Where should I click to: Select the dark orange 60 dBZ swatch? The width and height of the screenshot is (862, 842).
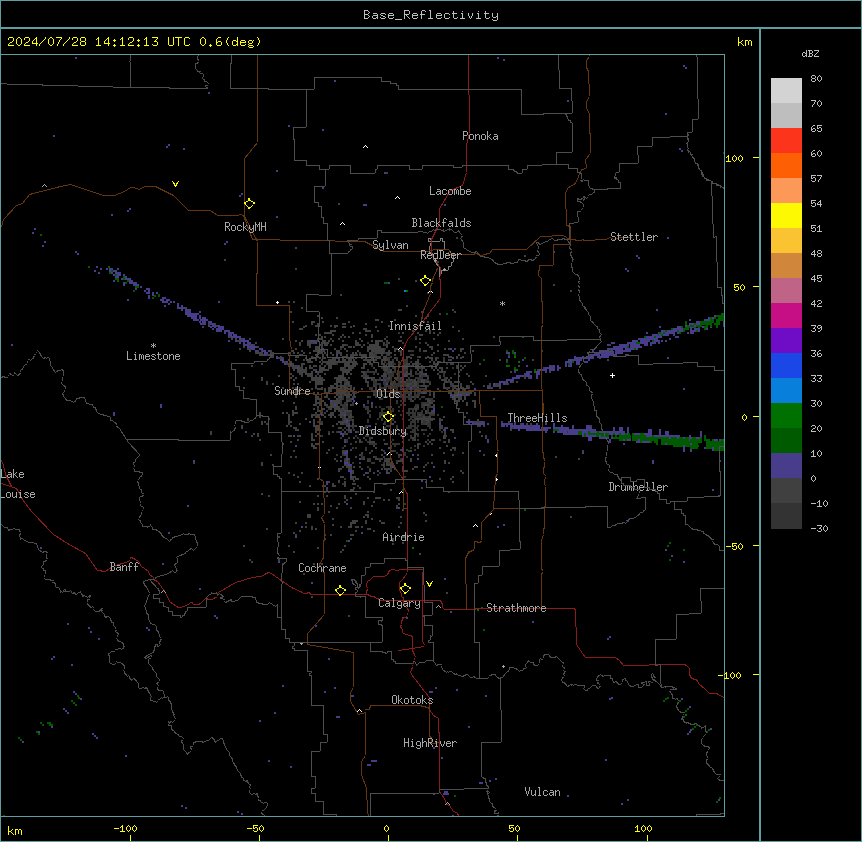pos(786,165)
